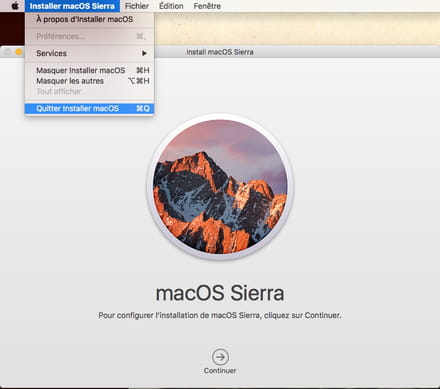
Task: Click the Continuer arrow icon
Action: [x=220, y=357]
